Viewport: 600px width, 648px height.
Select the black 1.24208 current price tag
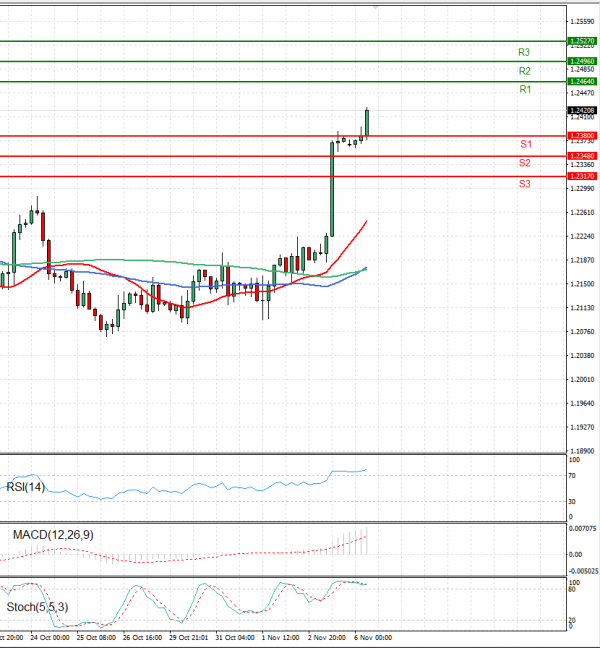click(x=582, y=110)
